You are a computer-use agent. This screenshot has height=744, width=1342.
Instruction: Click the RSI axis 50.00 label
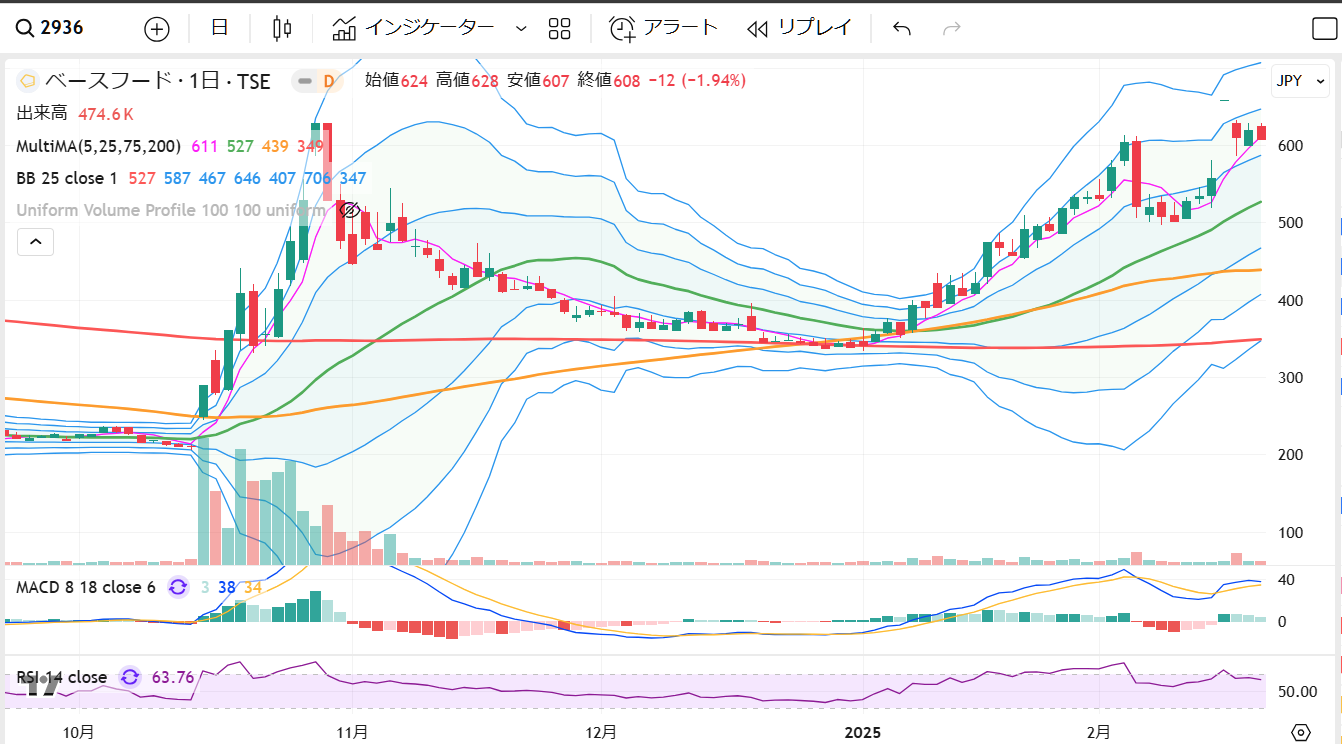pos(1296,692)
